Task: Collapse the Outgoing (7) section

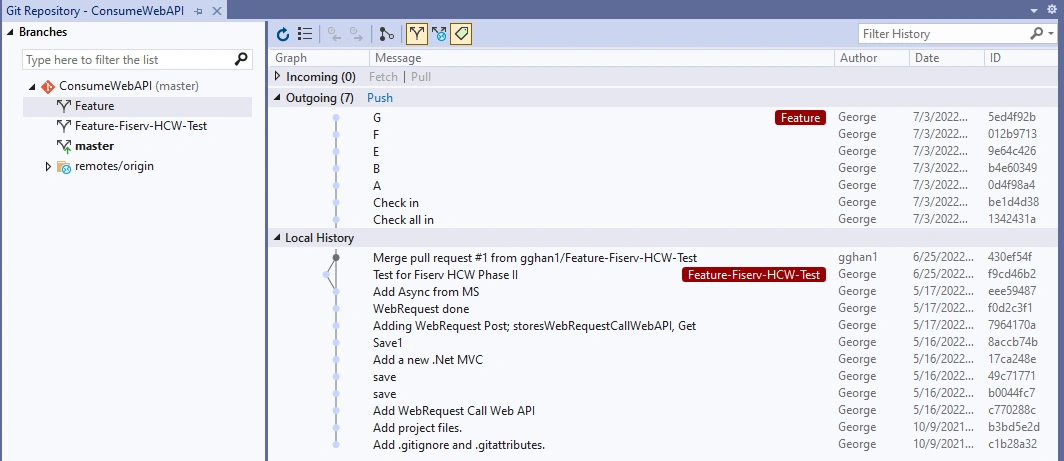Action: 277,98
